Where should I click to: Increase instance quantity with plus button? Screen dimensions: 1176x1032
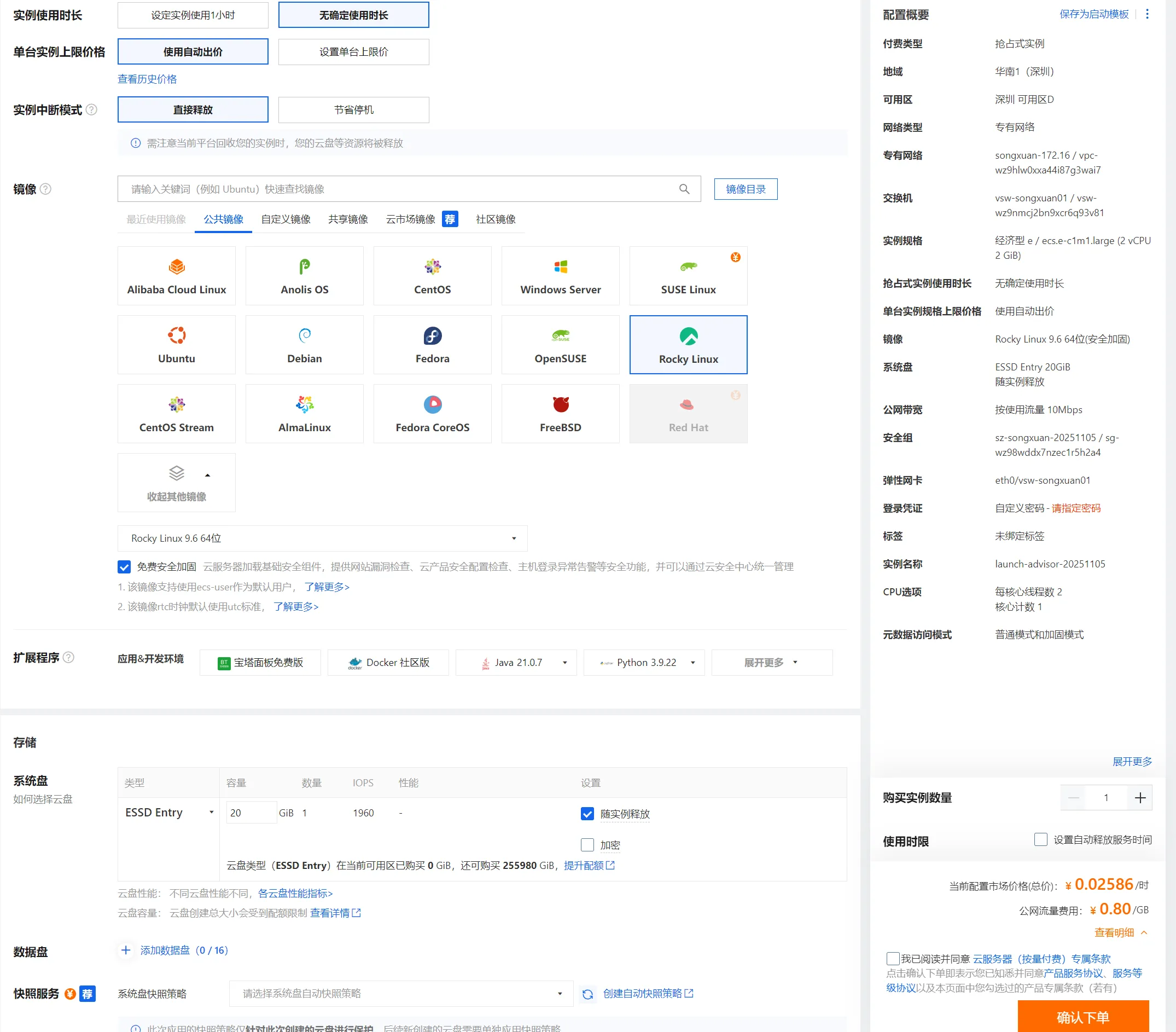point(1140,797)
